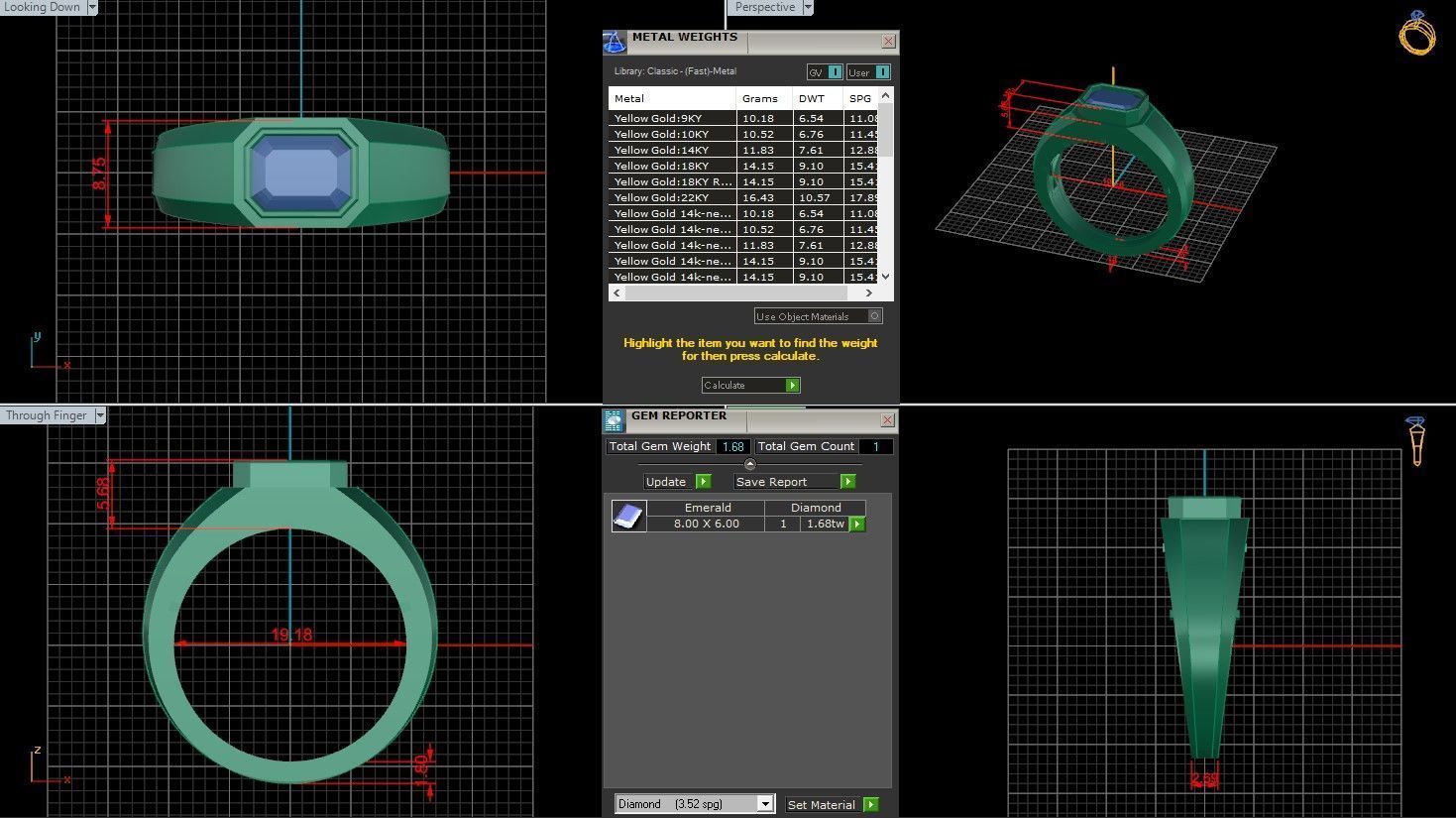Click the ring side-view icon in bottom-right viewport
Screen dimensions: 1456x818
click(x=1416, y=441)
